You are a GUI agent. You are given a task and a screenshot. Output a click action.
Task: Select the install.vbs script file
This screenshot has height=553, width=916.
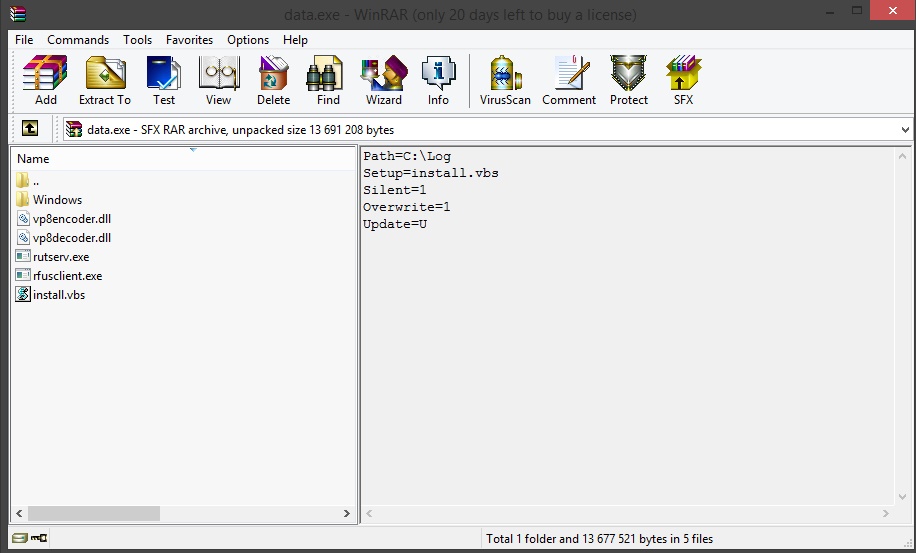click(58, 295)
